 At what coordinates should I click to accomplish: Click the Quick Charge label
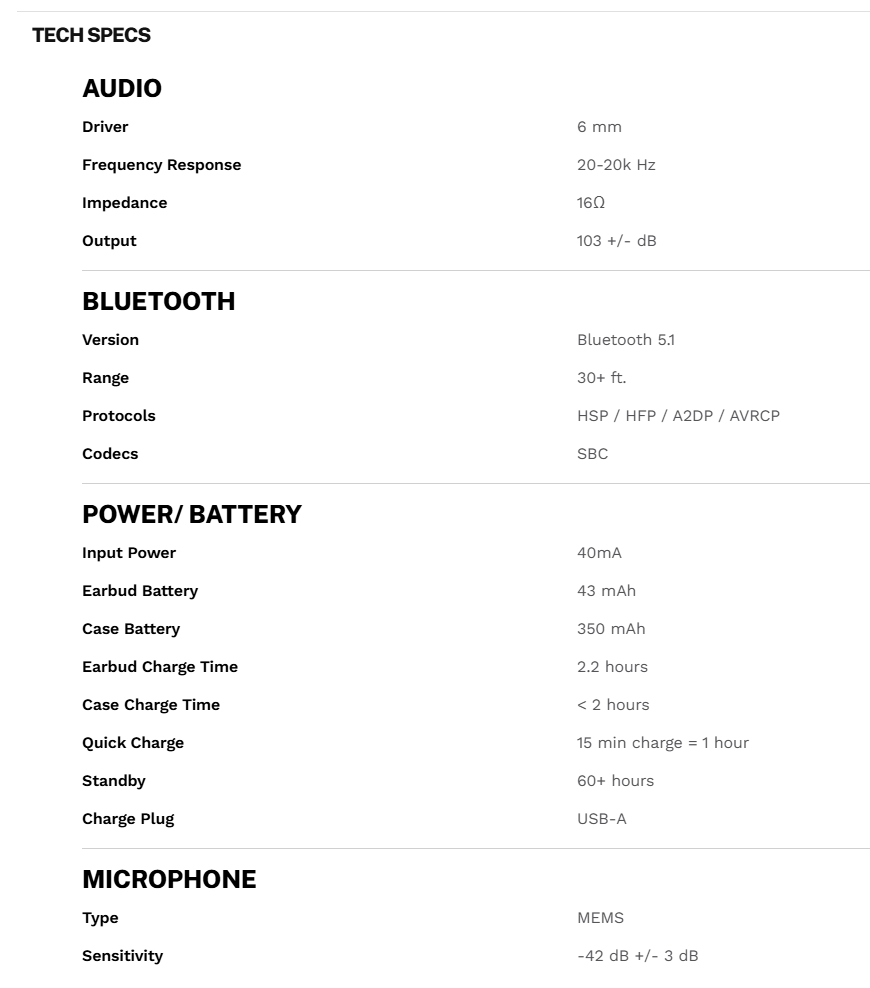pos(133,743)
